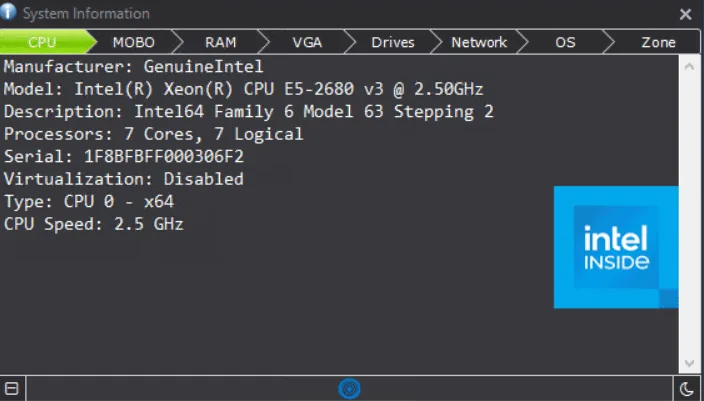Click the Intel Inside logo
The image size is (704, 401).
coord(616,247)
